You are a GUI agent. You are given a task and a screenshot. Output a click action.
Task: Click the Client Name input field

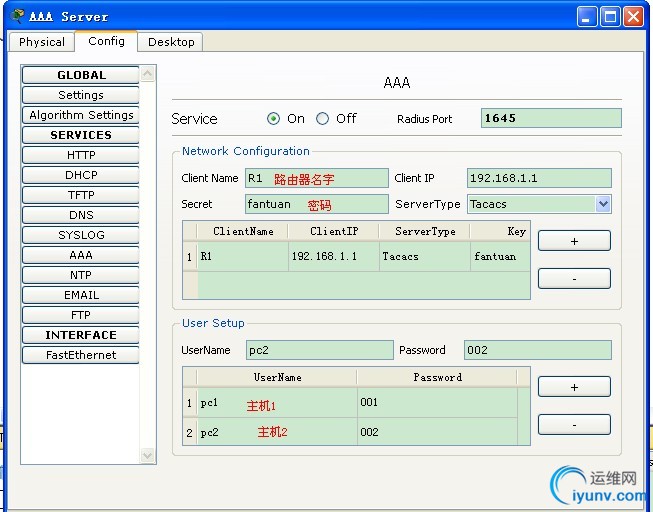click(x=317, y=178)
